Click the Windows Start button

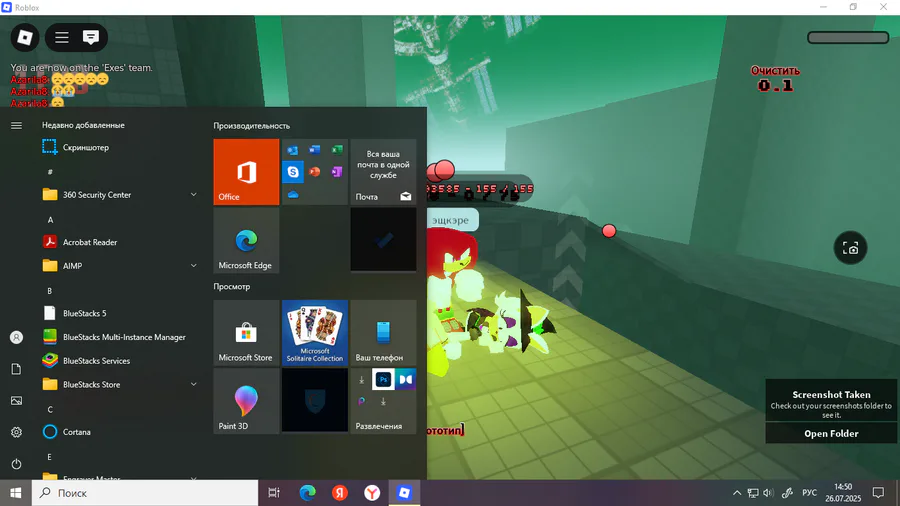click(x=15, y=493)
